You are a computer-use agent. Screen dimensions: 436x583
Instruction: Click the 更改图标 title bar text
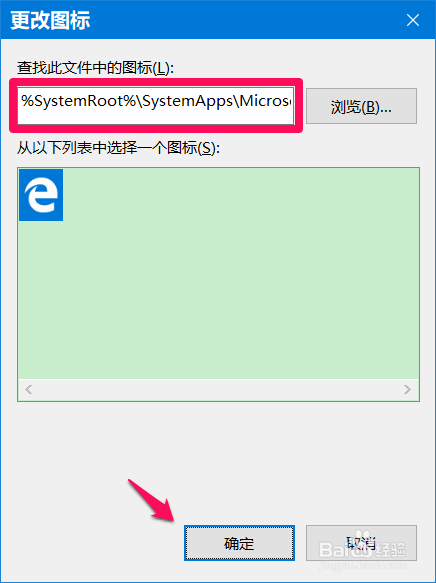[x=50, y=20]
